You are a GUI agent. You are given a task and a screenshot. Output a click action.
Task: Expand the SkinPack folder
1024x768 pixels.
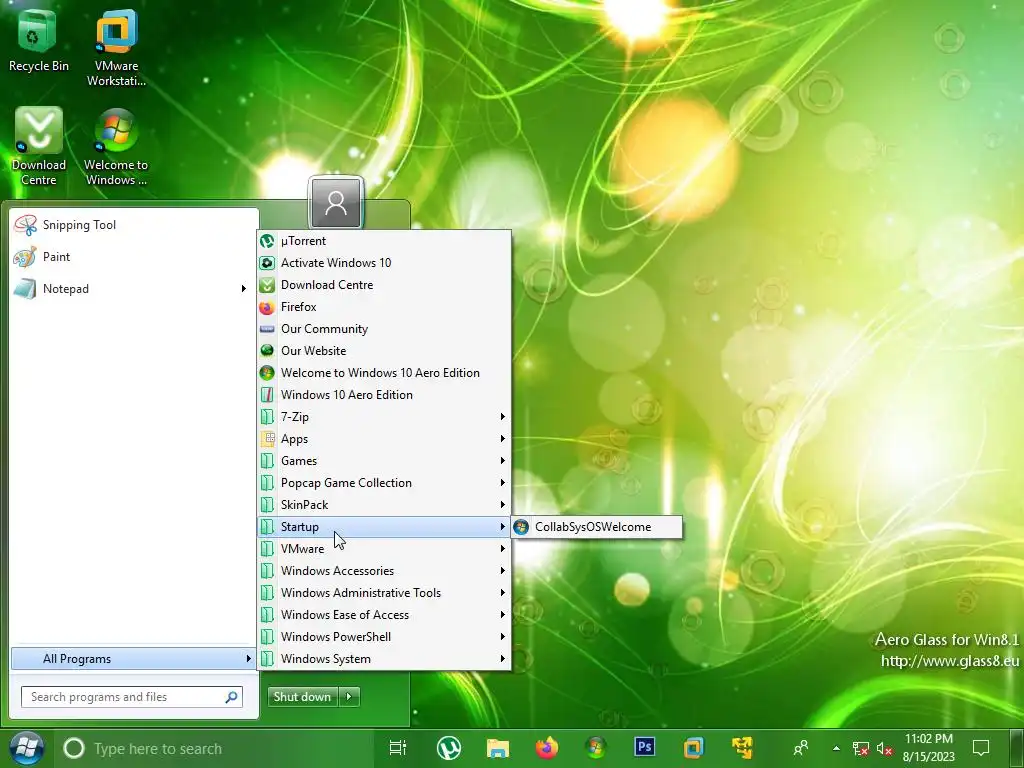click(x=384, y=505)
